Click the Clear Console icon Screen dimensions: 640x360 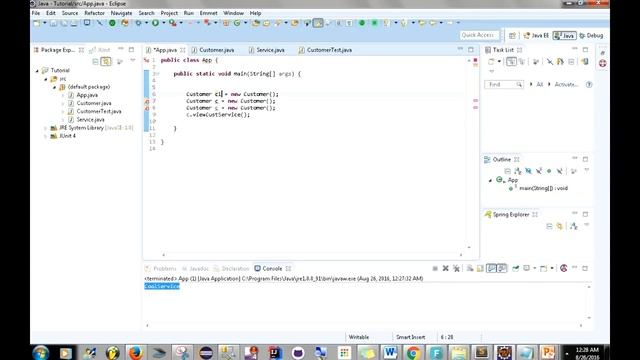pos(470,268)
